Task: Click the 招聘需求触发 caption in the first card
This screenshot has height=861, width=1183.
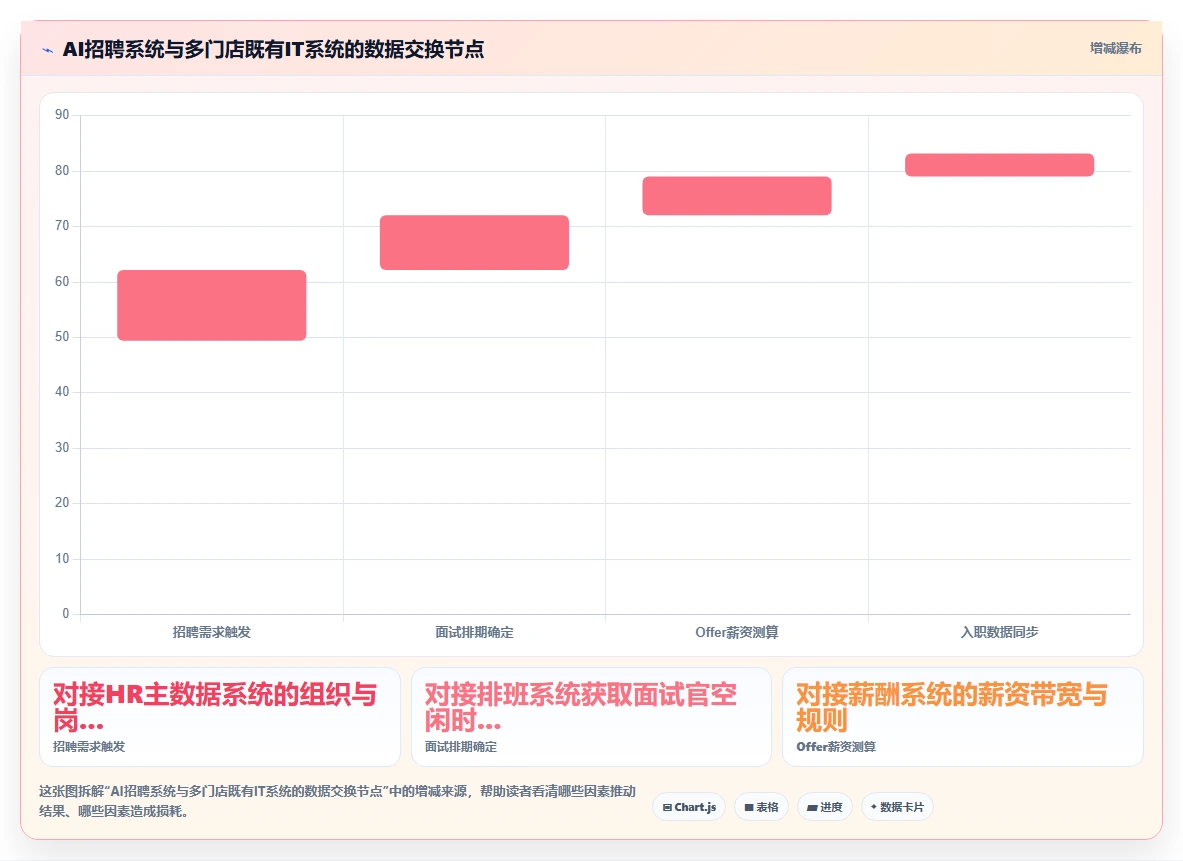Action: point(89,746)
